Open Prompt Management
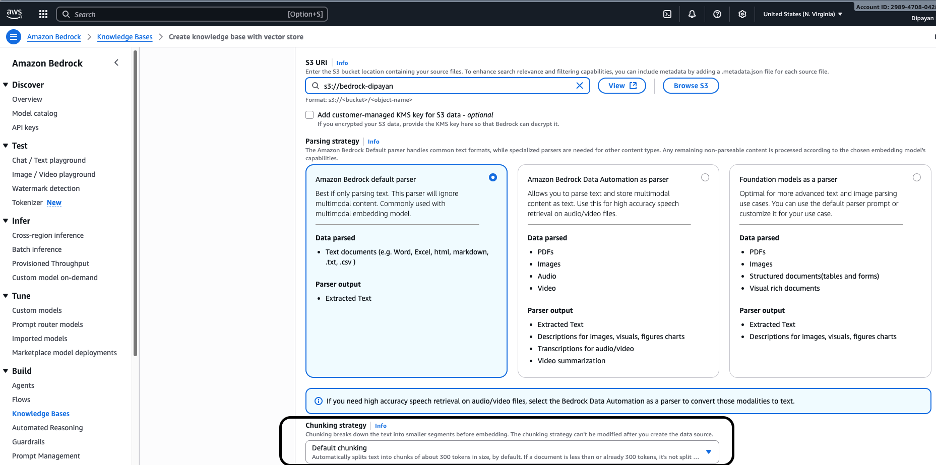936x466 pixels. coord(46,456)
